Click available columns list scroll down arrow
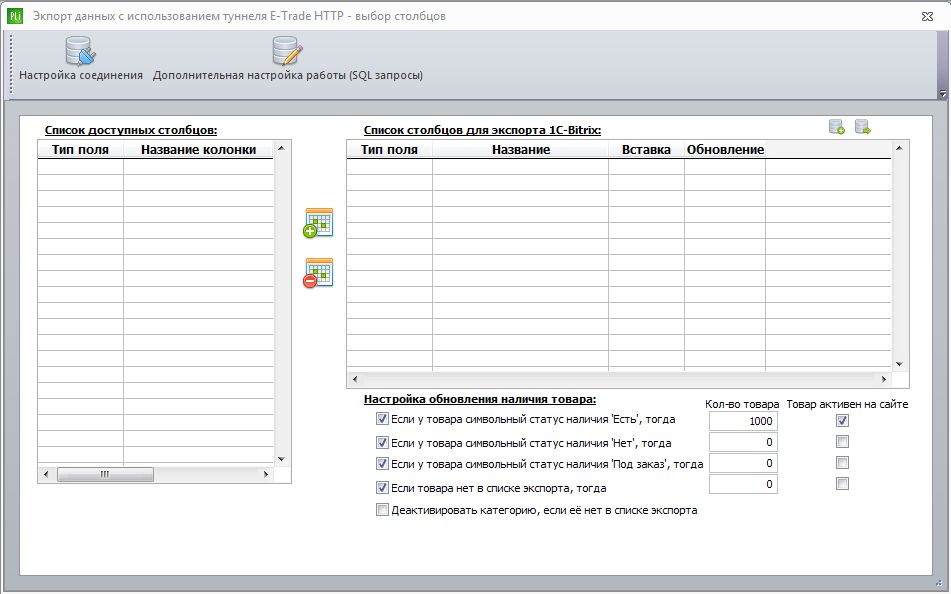 click(281, 459)
